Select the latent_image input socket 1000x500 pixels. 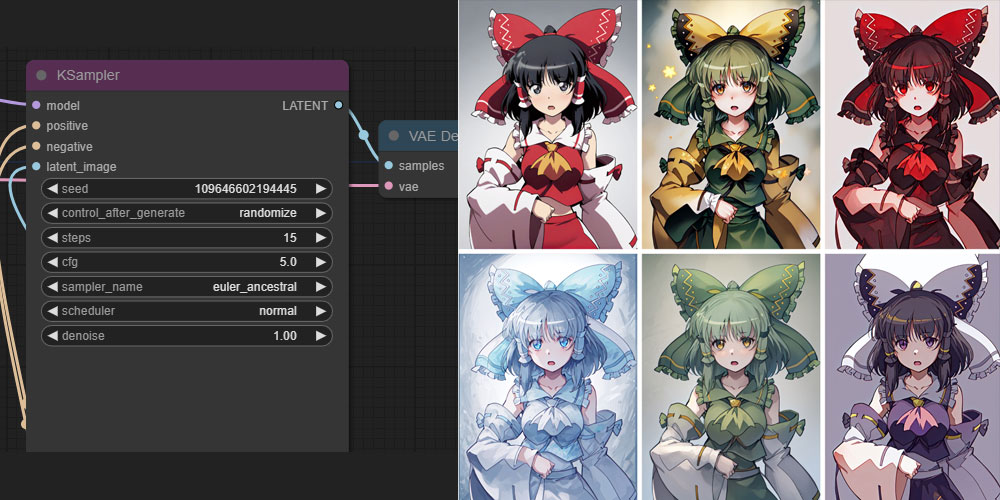(x=36, y=166)
